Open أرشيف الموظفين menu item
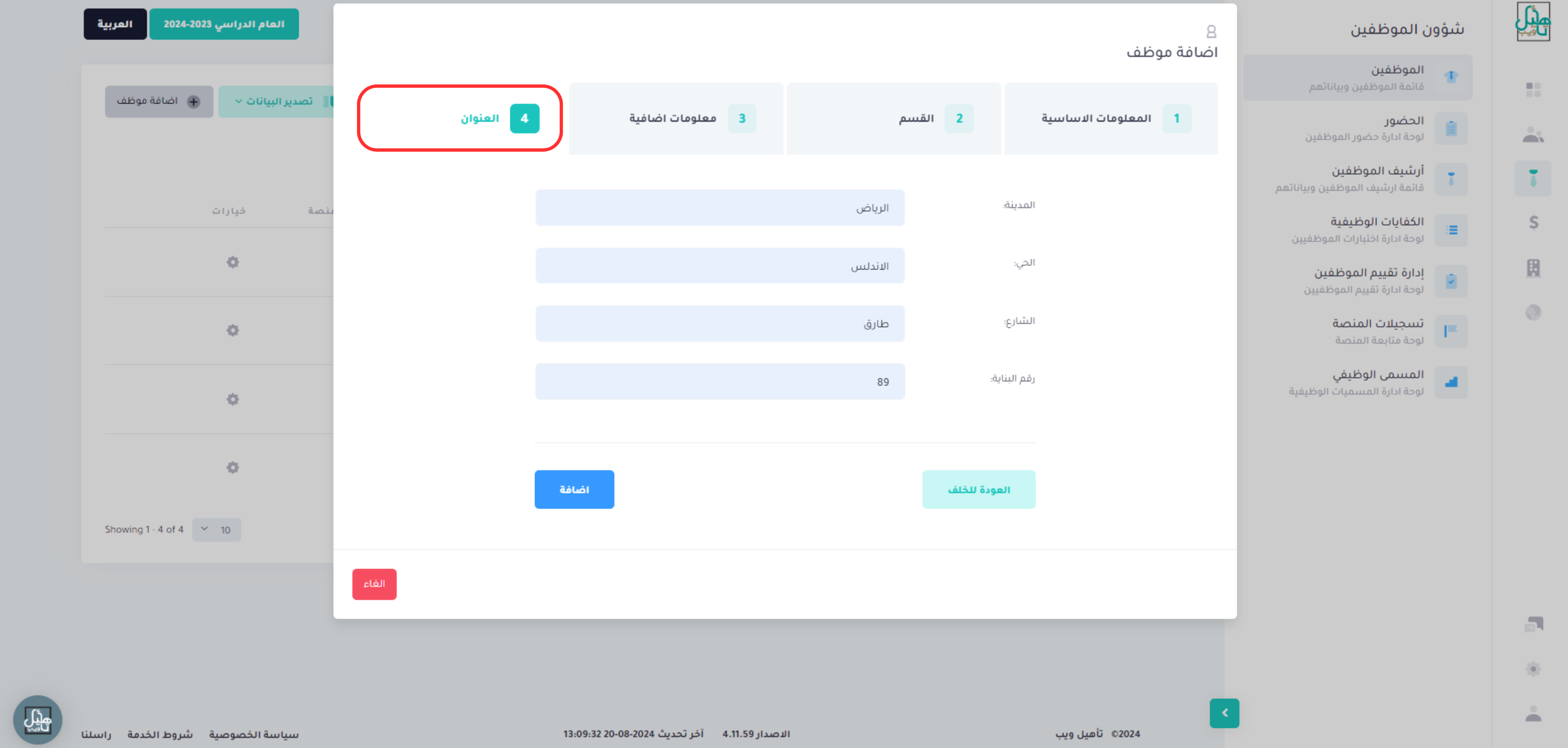 (1358, 179)
